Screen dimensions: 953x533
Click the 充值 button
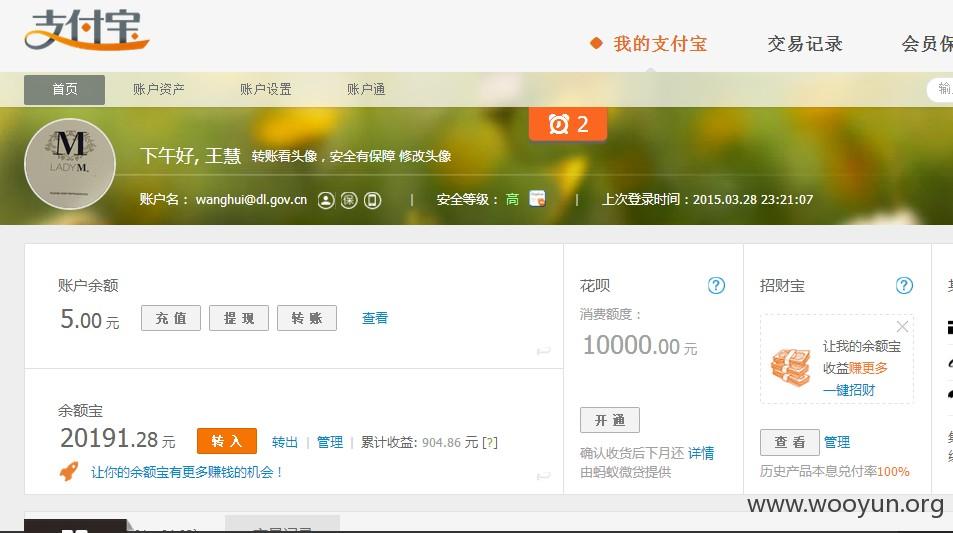(171, 318)
